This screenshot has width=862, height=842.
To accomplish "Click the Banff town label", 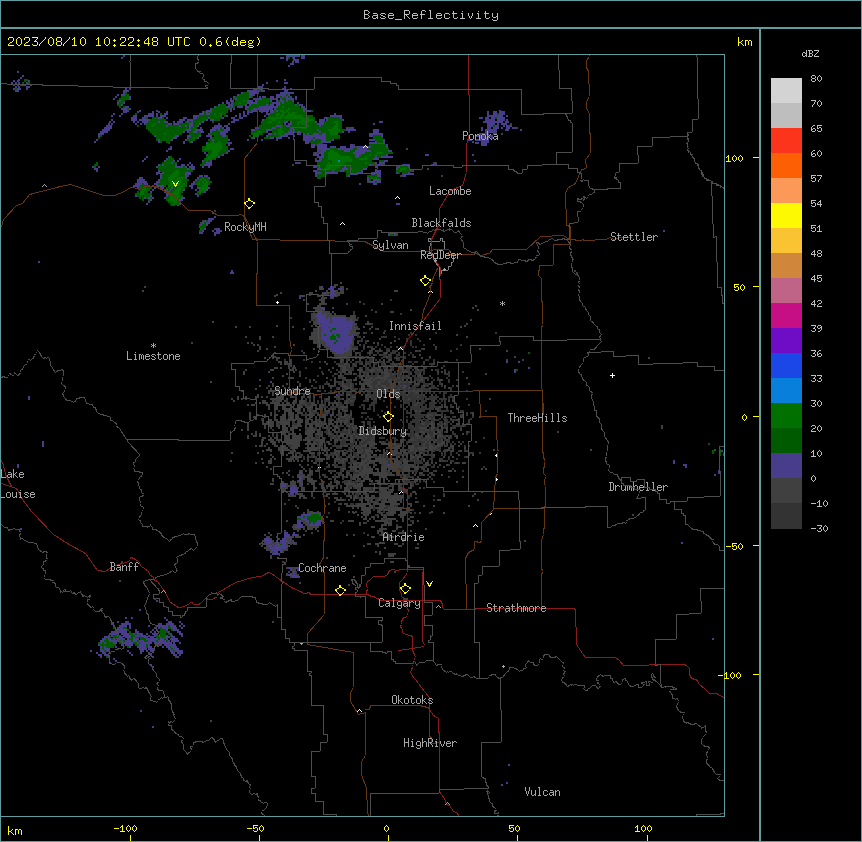I will 124,567.
